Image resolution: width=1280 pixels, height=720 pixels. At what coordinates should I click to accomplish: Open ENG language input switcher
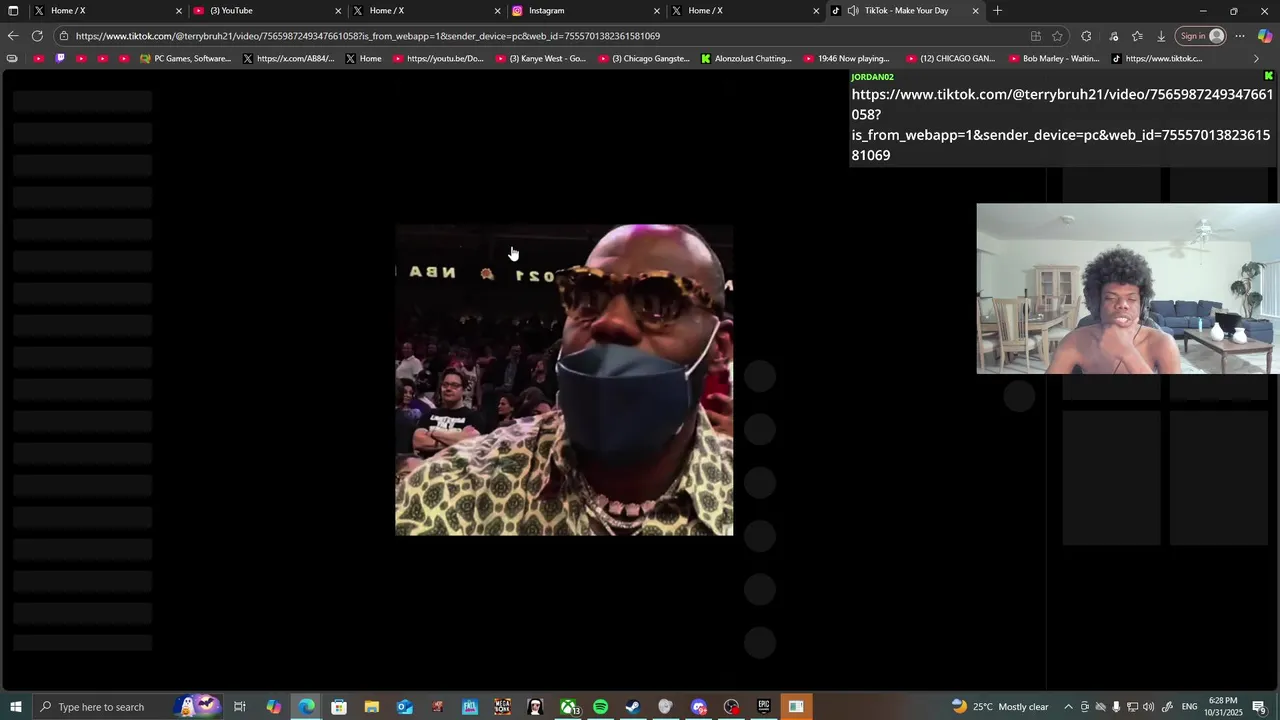coord(1190,707)
